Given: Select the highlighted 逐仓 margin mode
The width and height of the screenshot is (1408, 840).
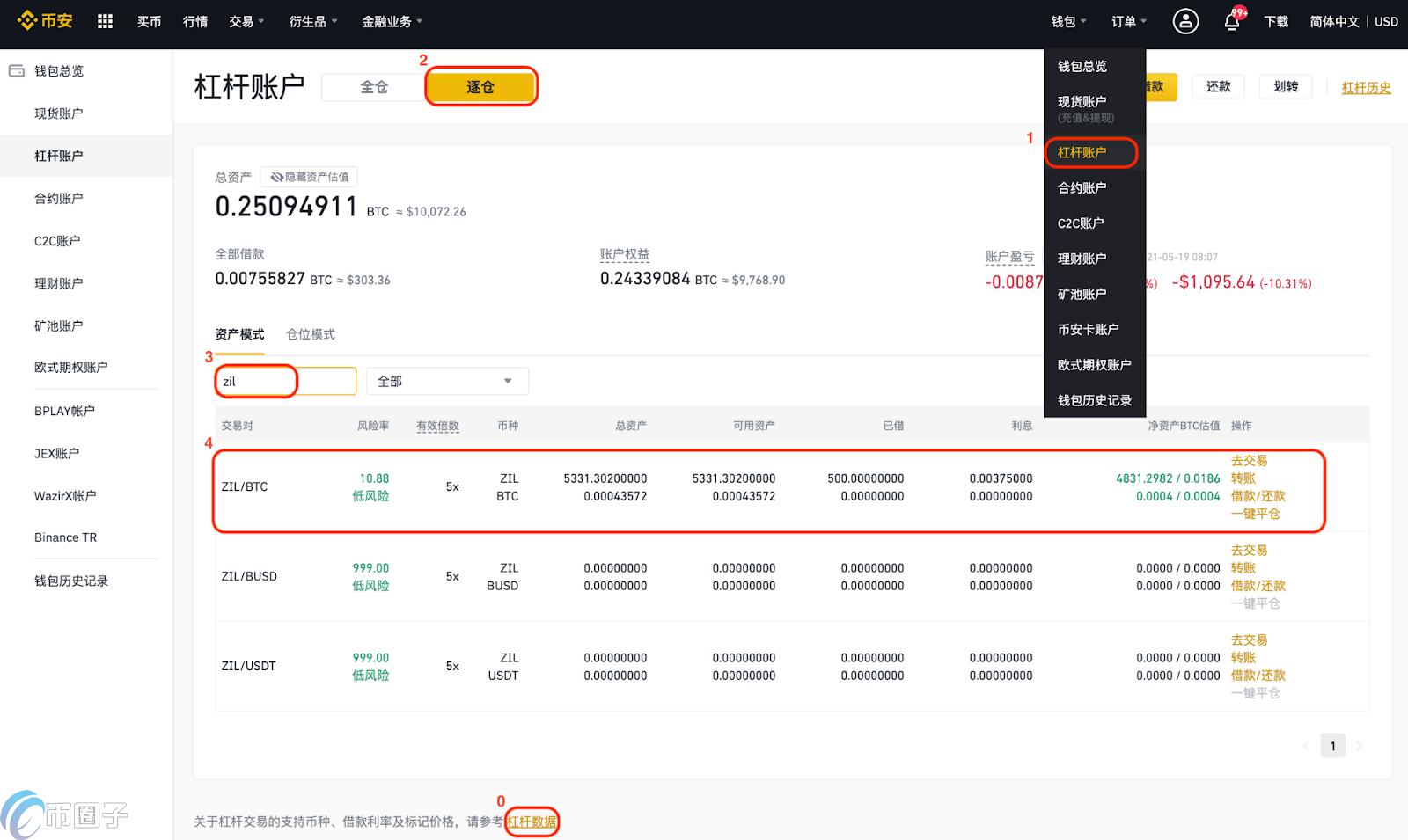Looking at the screenshot, I should [x=480, y=86].
